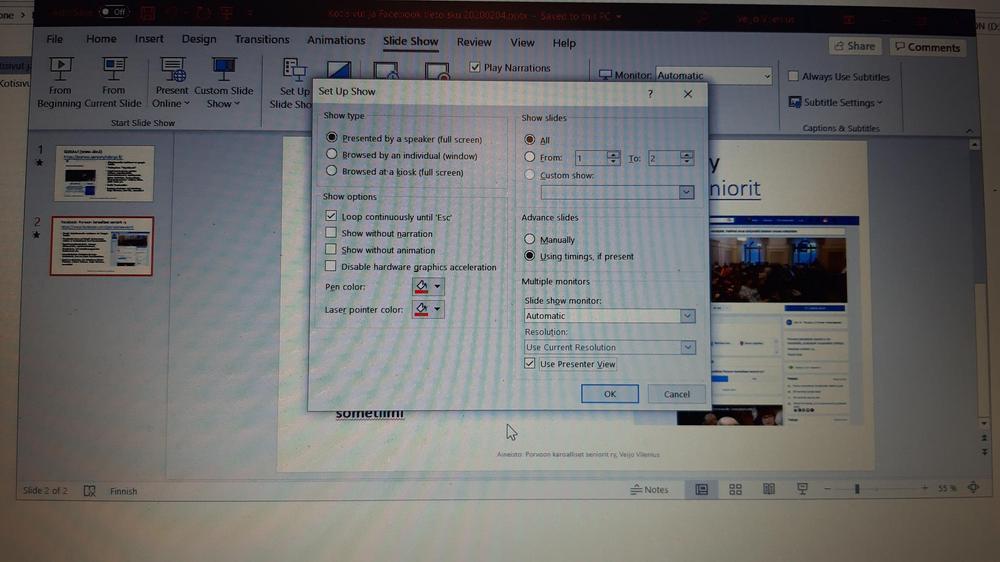Open the Custom Slide Show ribbon button
Viewport: 1000px width, 562px height.
coord(224,70)
